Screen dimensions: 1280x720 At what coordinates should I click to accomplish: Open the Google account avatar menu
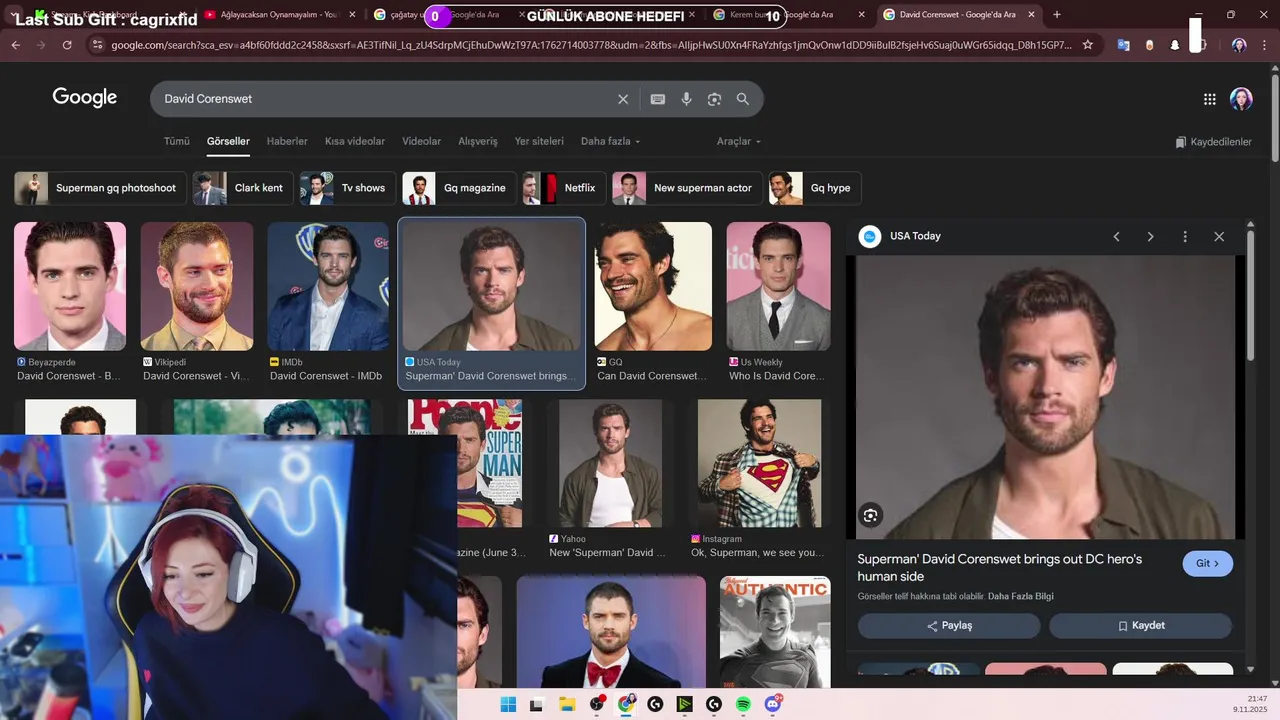click(1241, 99)
